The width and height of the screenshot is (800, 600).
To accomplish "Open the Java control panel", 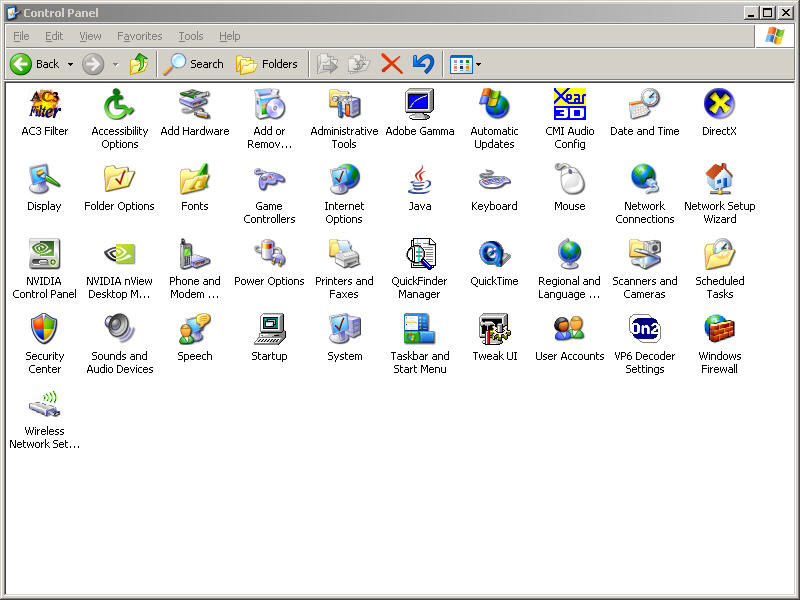I will pyautogui.click(x=419, y=187).
